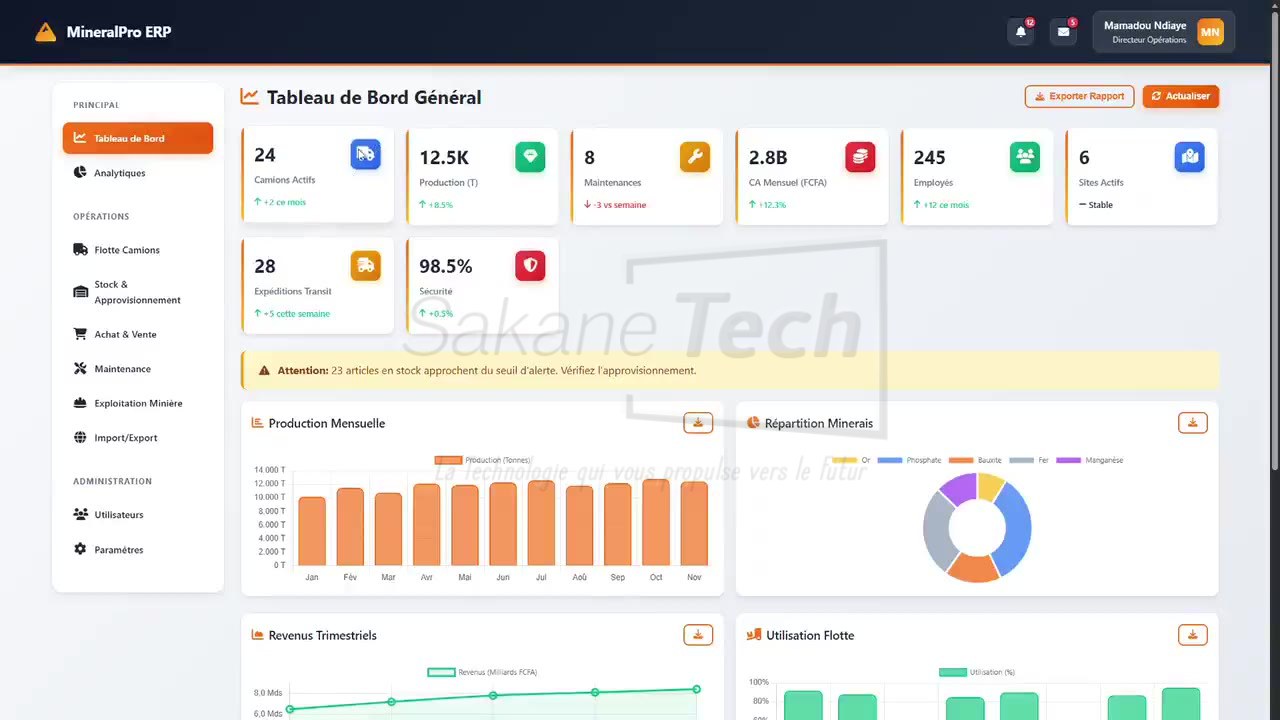The height and width of the screenshot is (720, 1280).
Task: Go to Flotte Camions
Action: (138, 250)
